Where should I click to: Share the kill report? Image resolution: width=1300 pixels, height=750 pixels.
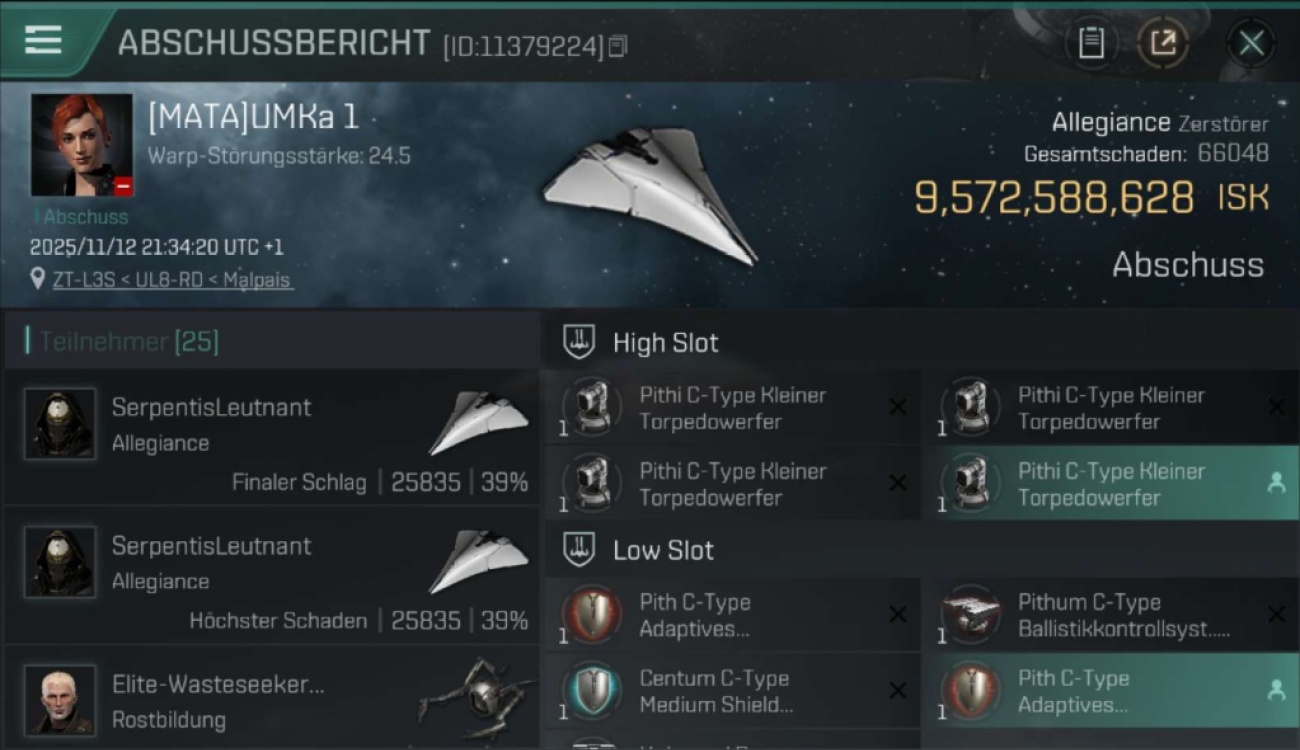tap(1163, 43)
